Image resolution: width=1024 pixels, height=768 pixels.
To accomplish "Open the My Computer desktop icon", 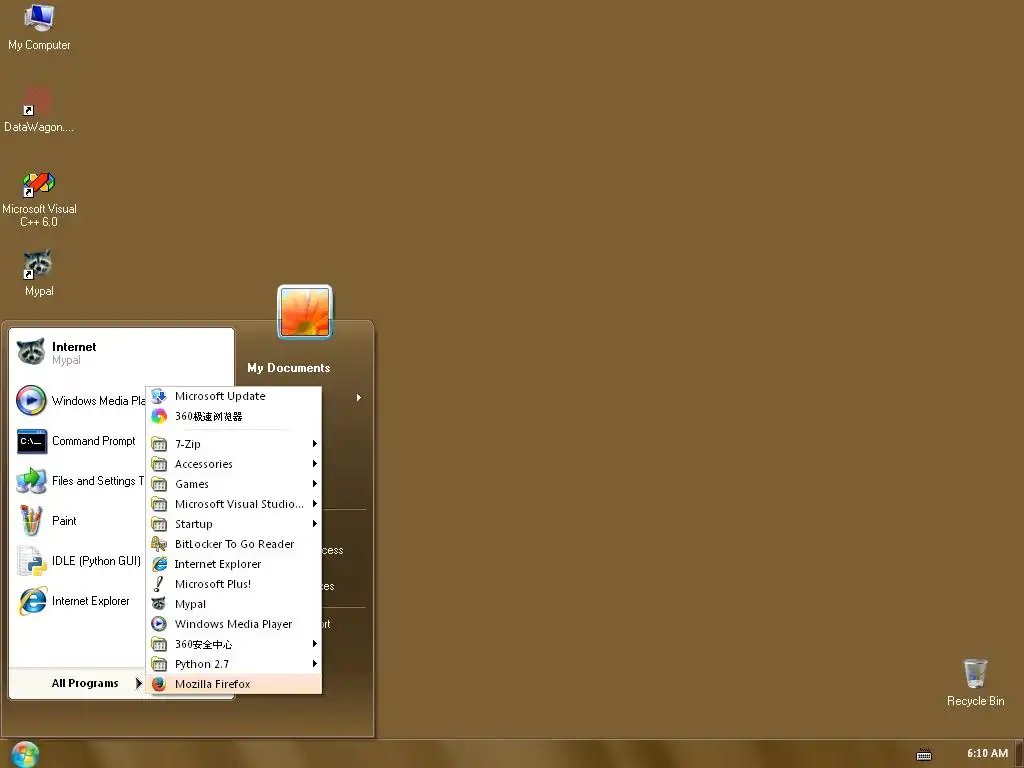I will click(x=39, y=27).
